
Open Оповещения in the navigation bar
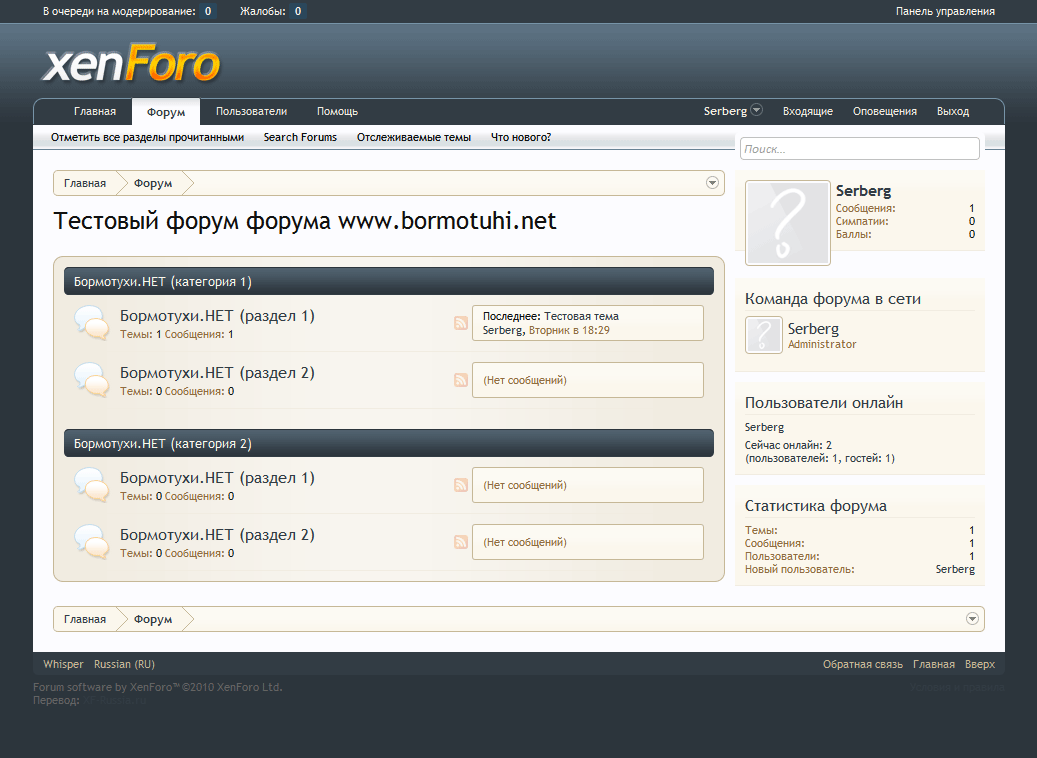[x=885, y=111]
